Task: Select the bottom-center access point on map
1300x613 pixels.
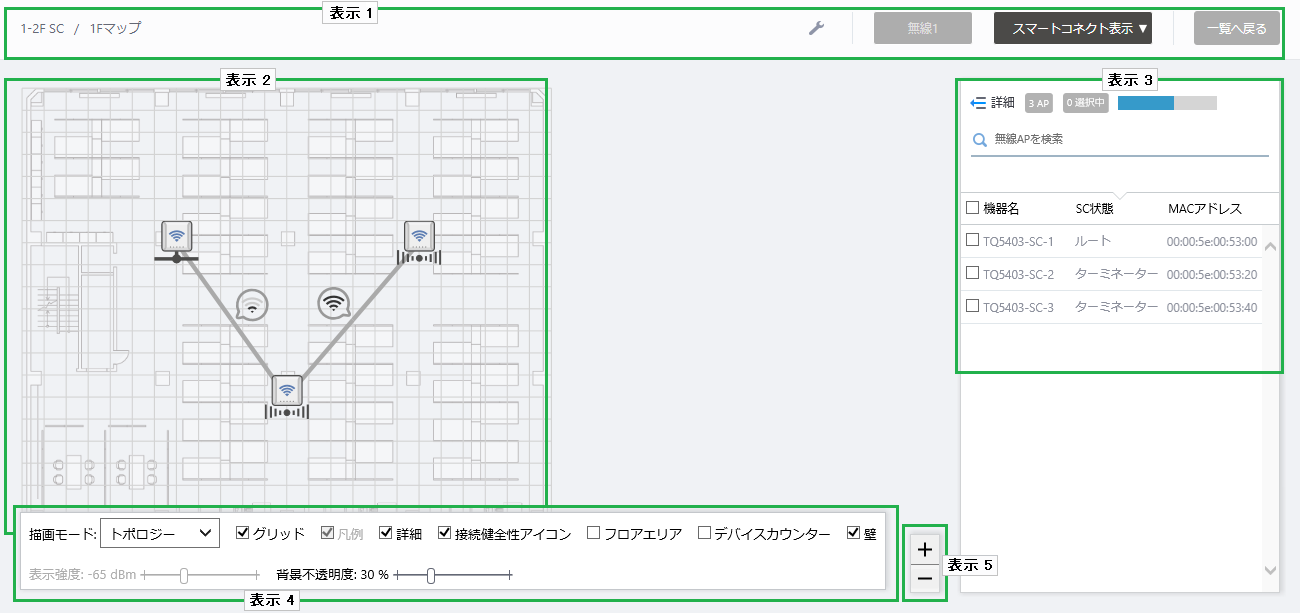Action: (287, 391)
